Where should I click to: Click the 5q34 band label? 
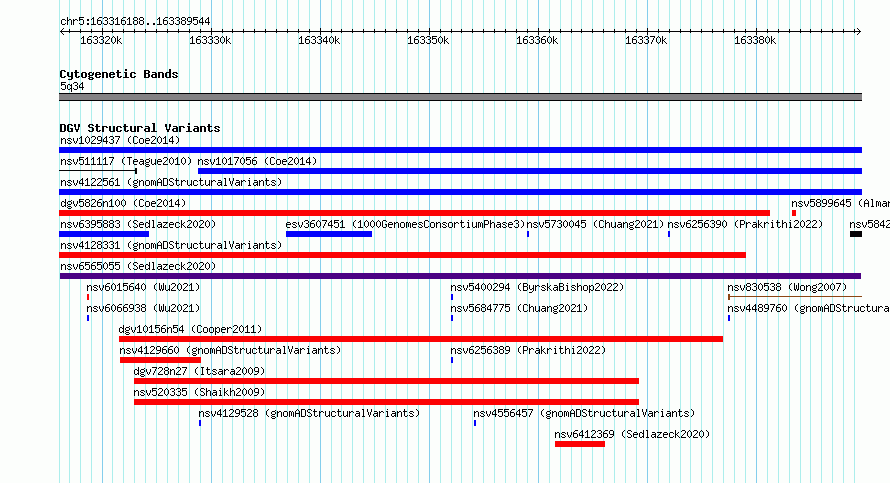(x=72, y=86)
